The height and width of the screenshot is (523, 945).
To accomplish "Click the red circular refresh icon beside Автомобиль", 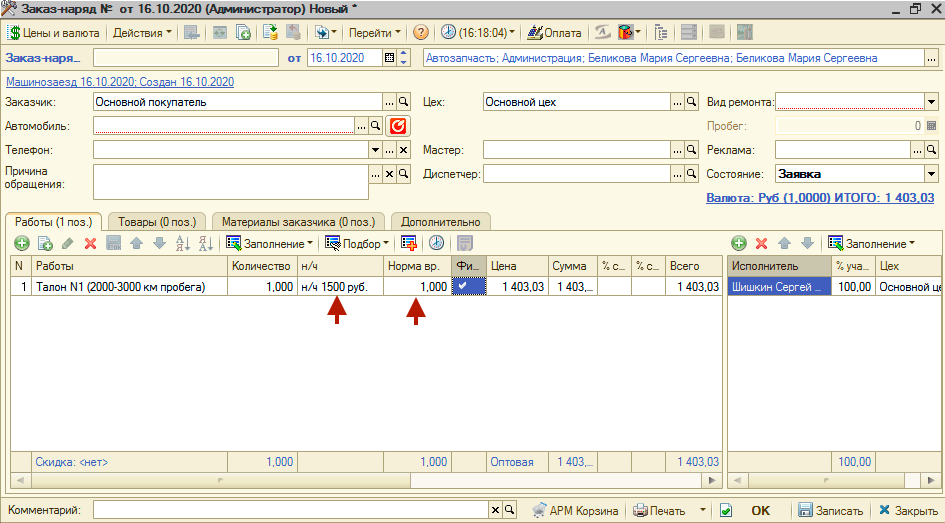I will [x=398, y=126].
